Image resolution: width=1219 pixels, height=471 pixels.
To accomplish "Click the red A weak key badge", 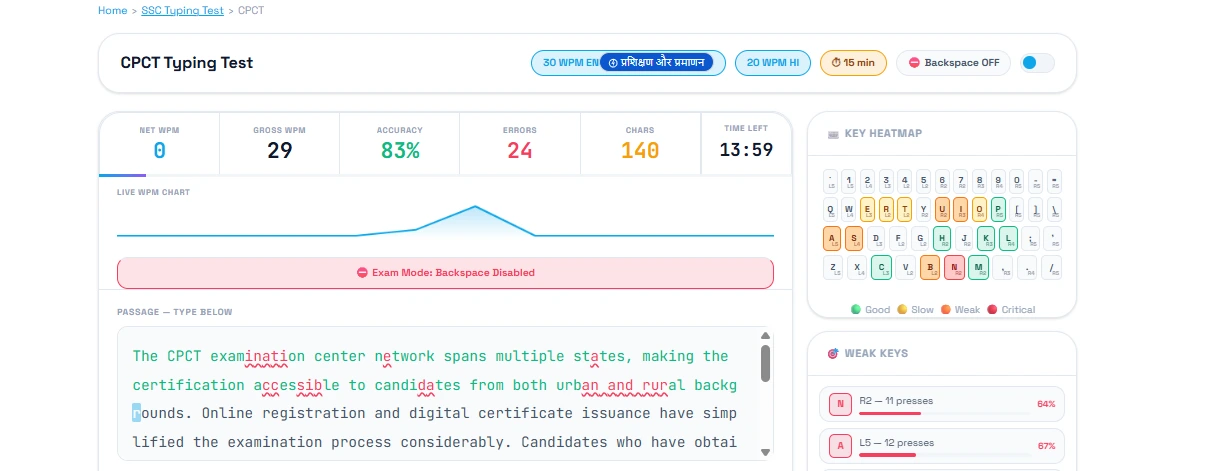I will coord(838,446).
